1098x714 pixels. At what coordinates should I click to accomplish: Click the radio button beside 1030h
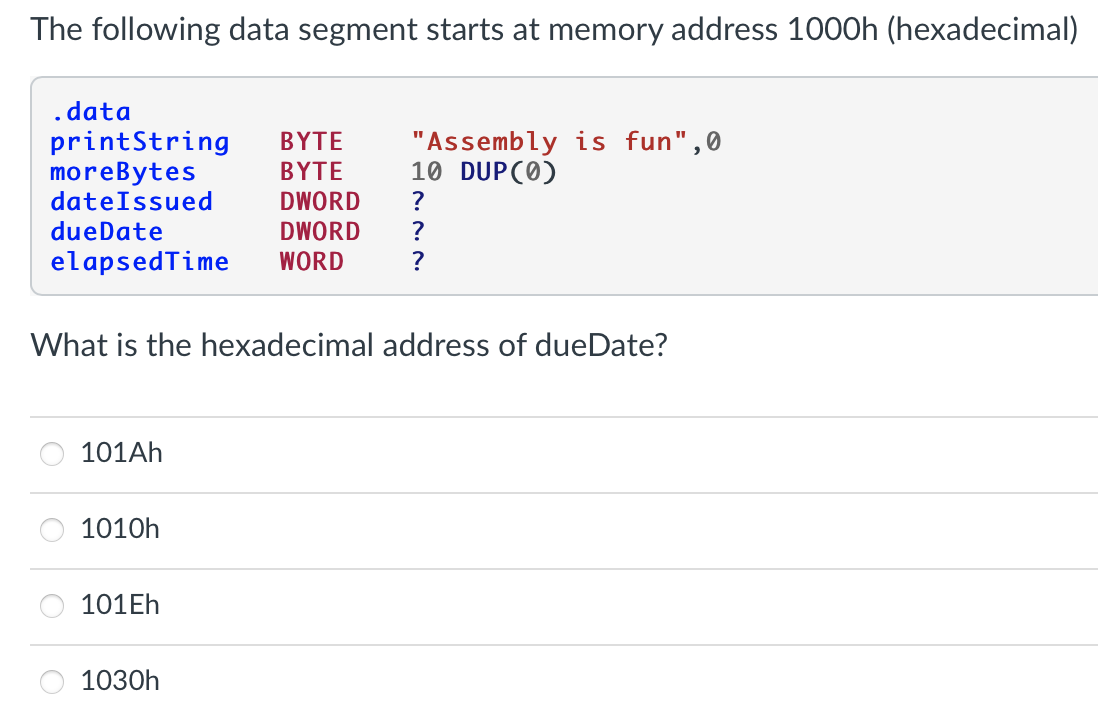tap(51, 681)
